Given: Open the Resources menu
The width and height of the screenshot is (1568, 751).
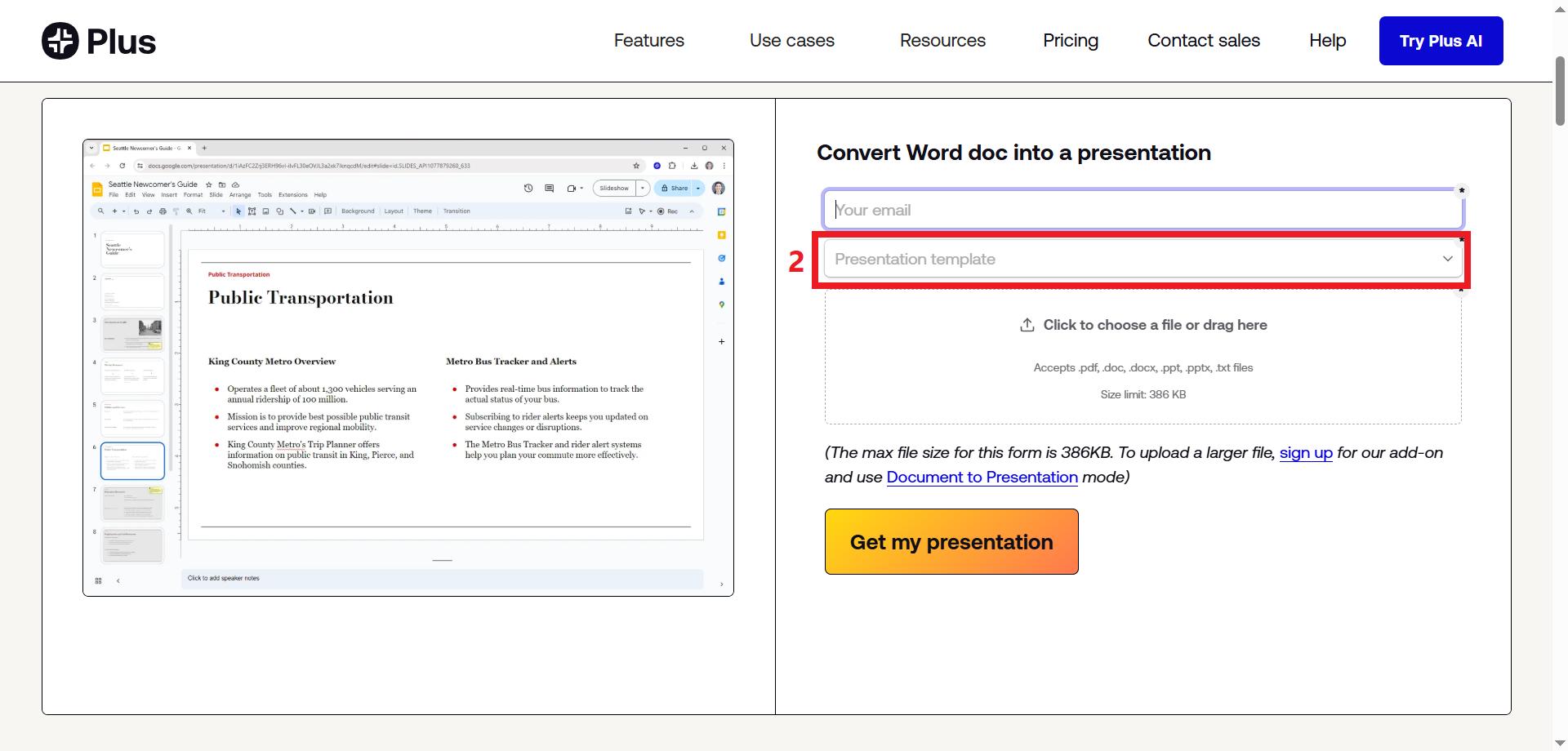Looking at the screenshot, I should pyautogui.click(x=942, y=41).
